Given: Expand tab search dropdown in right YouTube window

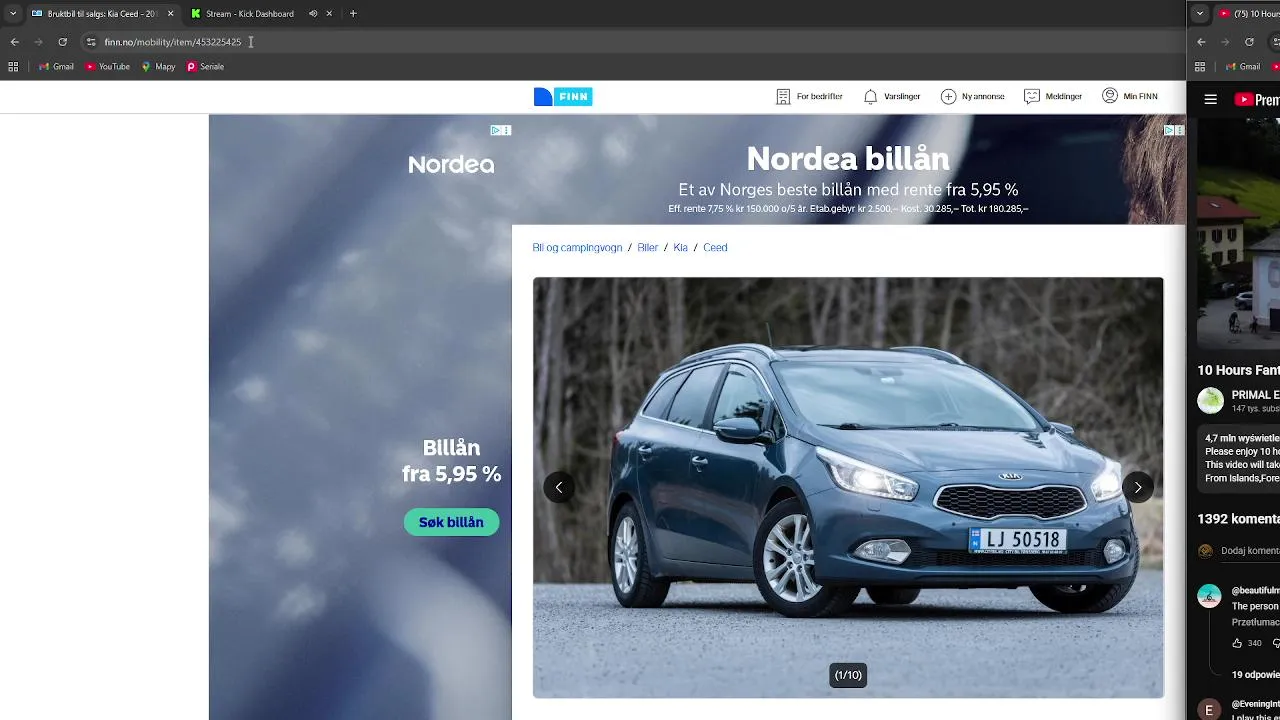Looking at the screenshot, I should click(x=1200, y=14).
